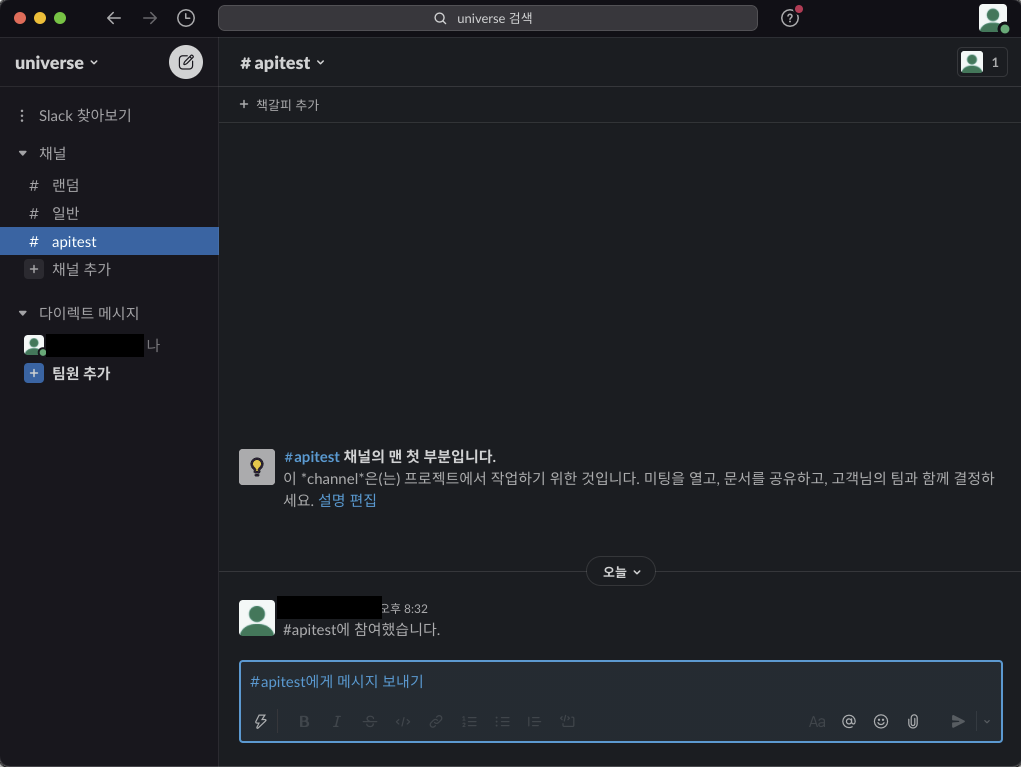Collapse the 다이렉트 메시지 section
Screen dimensions: 1021x767
[23, 313]
